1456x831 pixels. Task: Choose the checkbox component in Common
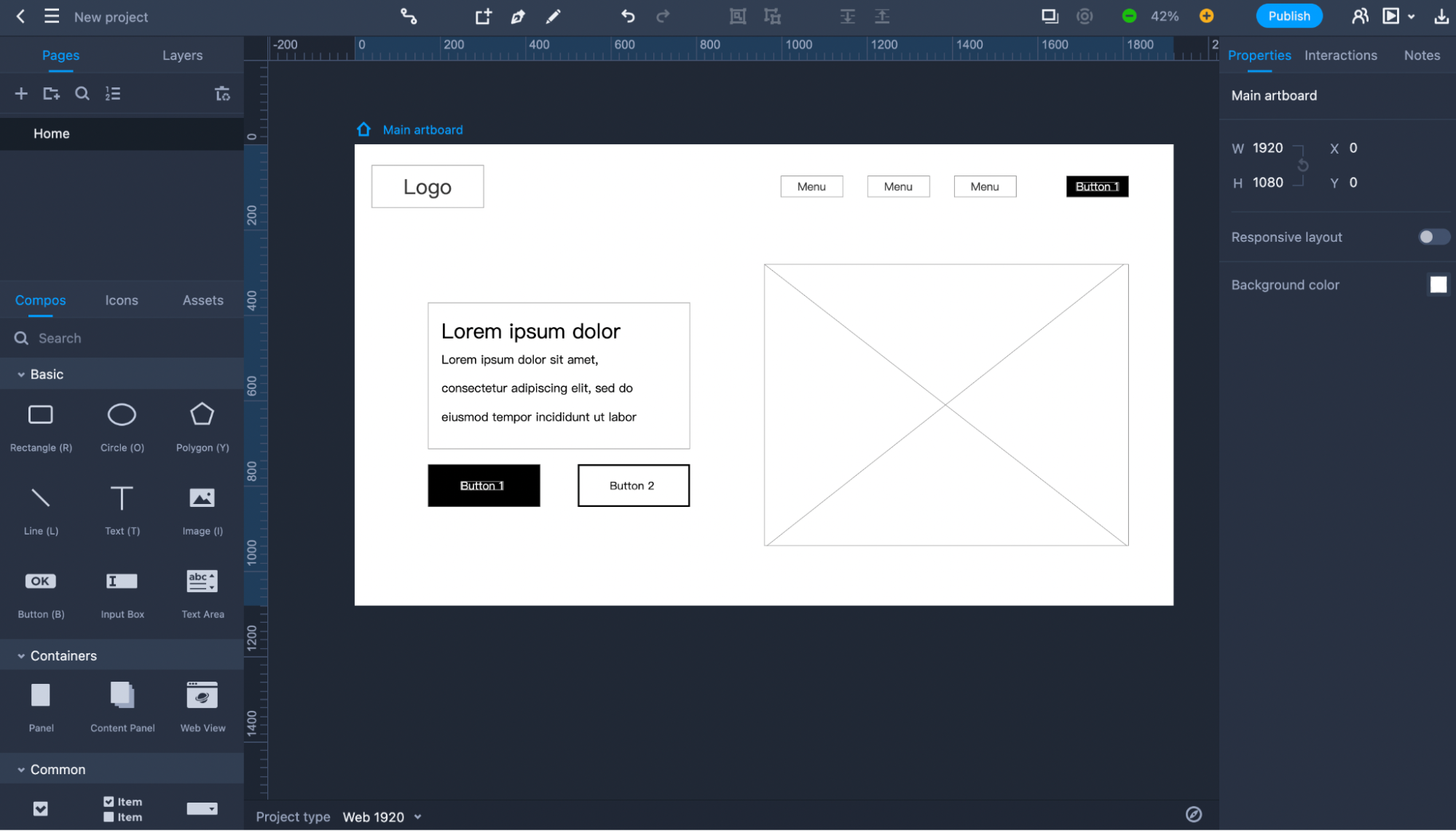click(x=41, y=809)
